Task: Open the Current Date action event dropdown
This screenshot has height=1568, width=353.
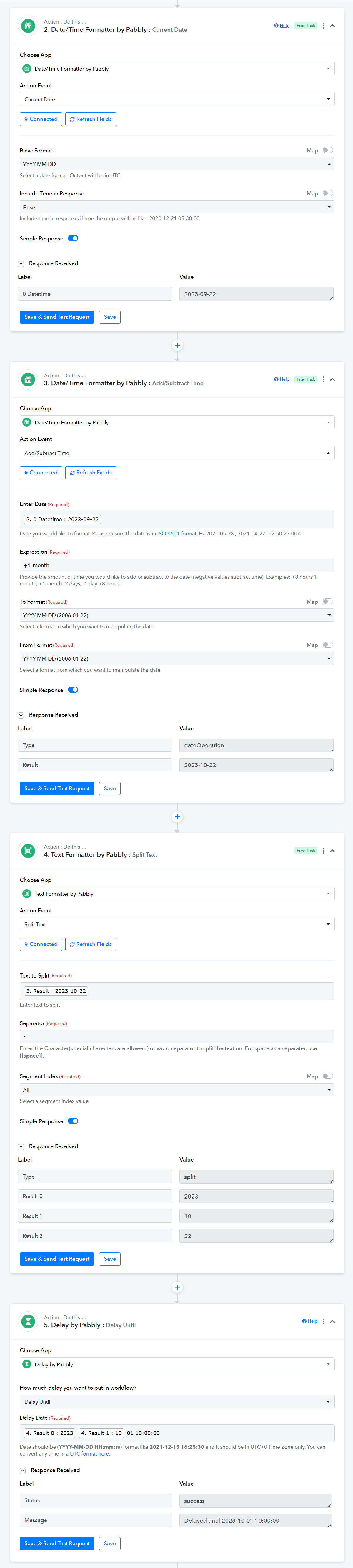Action: tap(177, 99)
